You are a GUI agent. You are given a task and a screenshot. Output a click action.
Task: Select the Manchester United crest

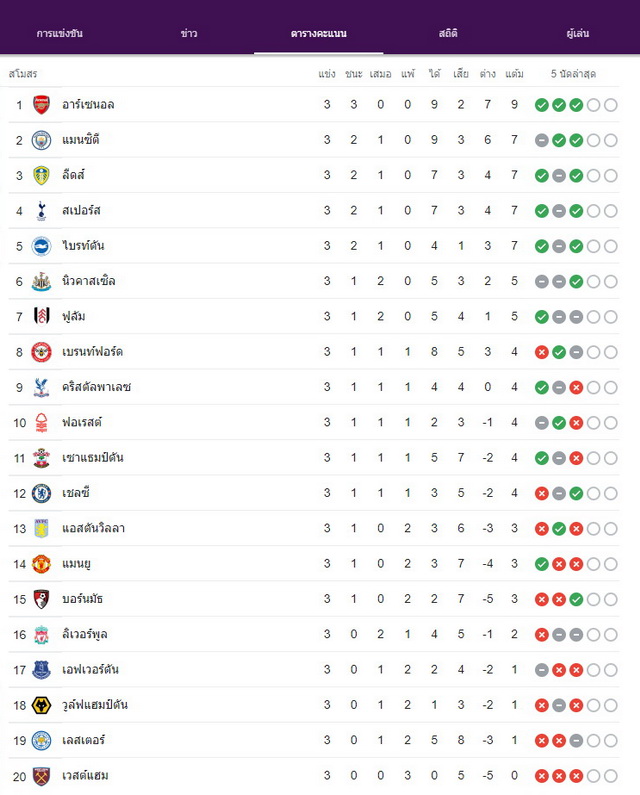click(41, 564)
